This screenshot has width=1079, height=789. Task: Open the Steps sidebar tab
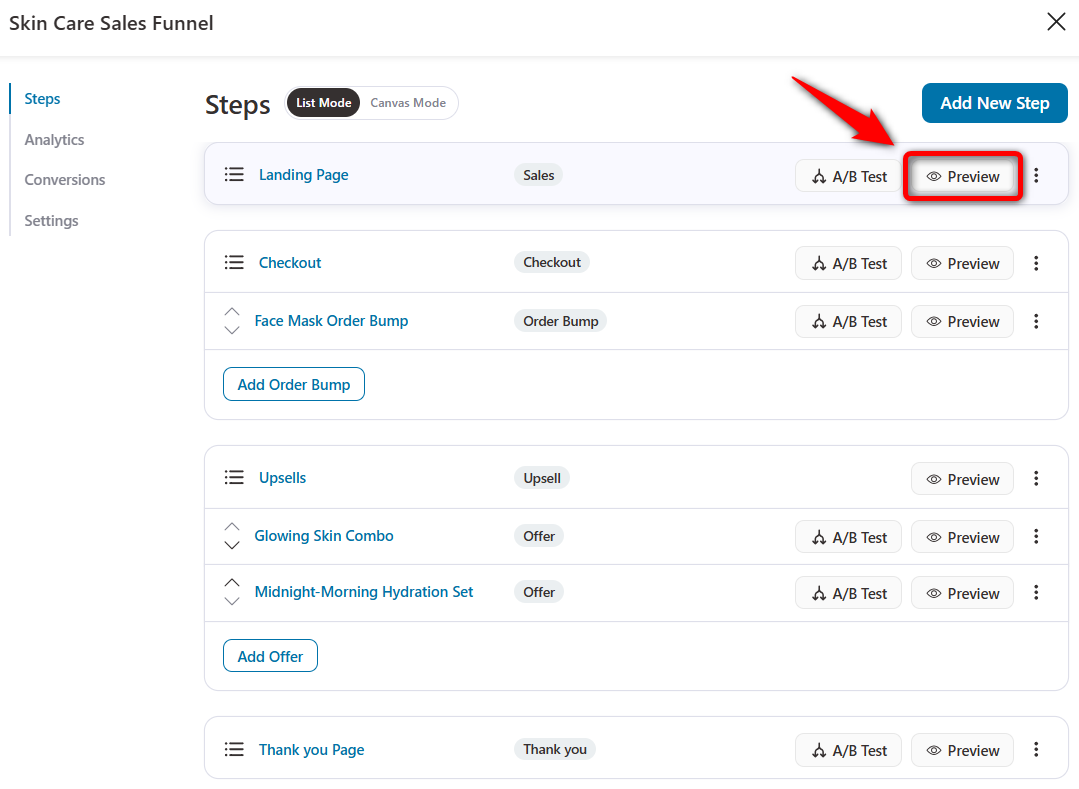pos(42,98)
